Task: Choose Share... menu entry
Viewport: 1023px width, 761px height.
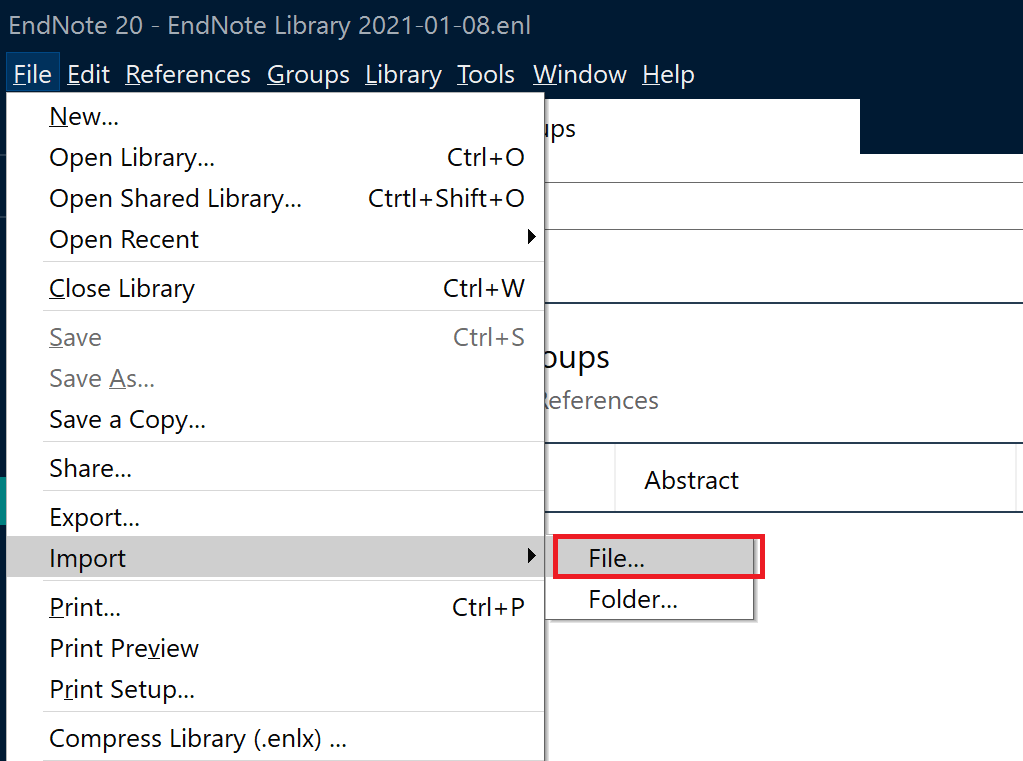Action: tap(275, 468)
